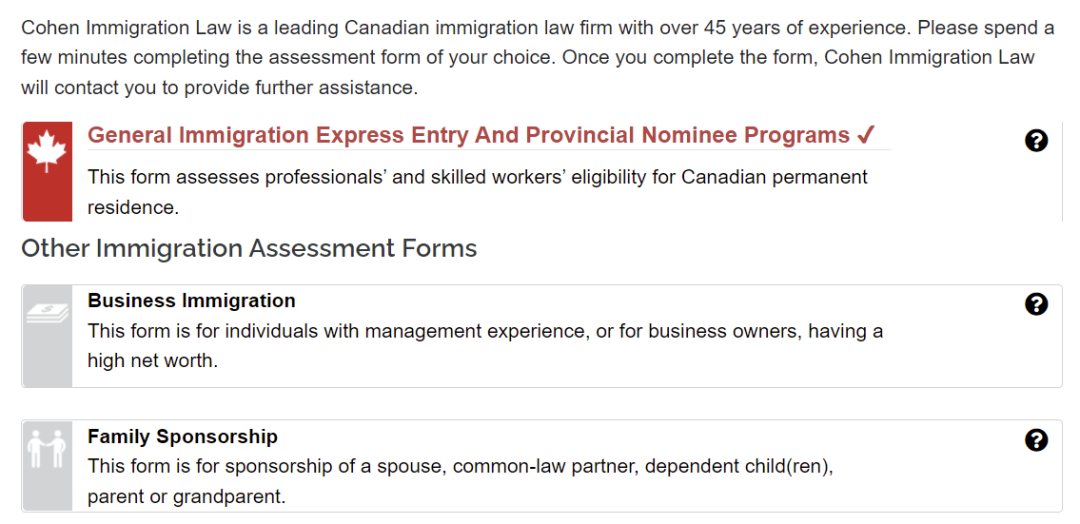Click the Other Immigration Assessment Forms heading
This screenshot has width=1080, height=524.
coord(249,248)
